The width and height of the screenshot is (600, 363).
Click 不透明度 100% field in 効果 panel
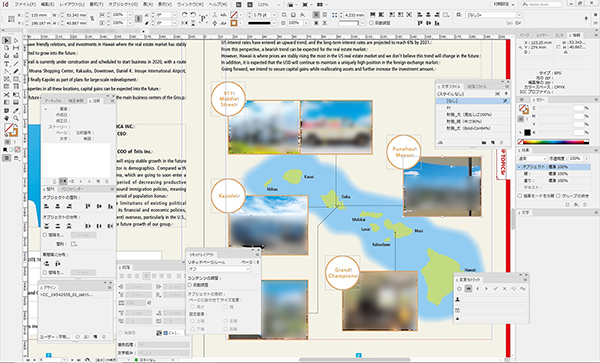pyautogui.click(x=575, y=158)
